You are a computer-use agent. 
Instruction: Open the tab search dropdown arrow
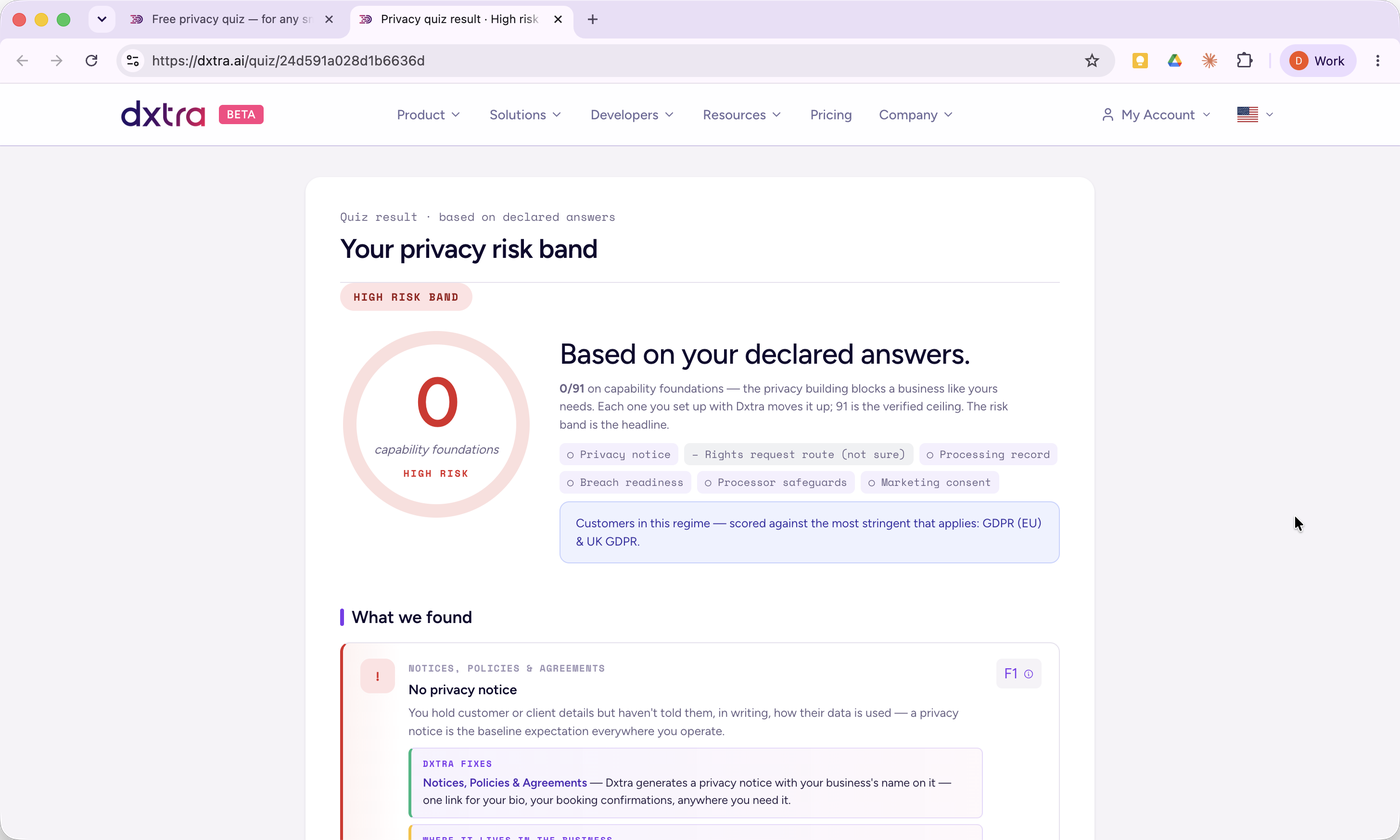tap(101, 19)
